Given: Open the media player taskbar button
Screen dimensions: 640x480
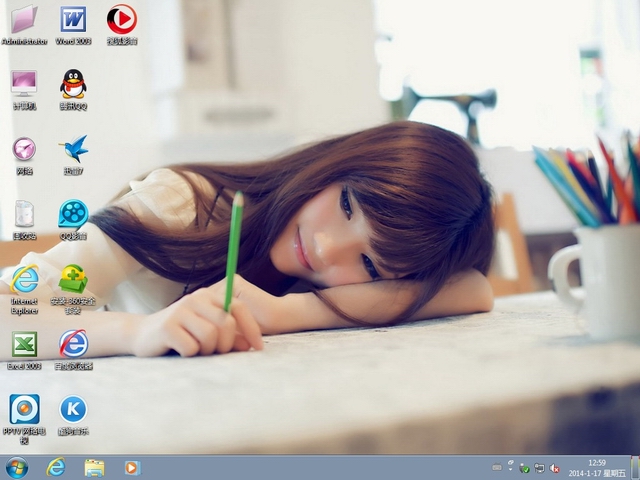Looking at the screenshot, I should pos(132,468).
